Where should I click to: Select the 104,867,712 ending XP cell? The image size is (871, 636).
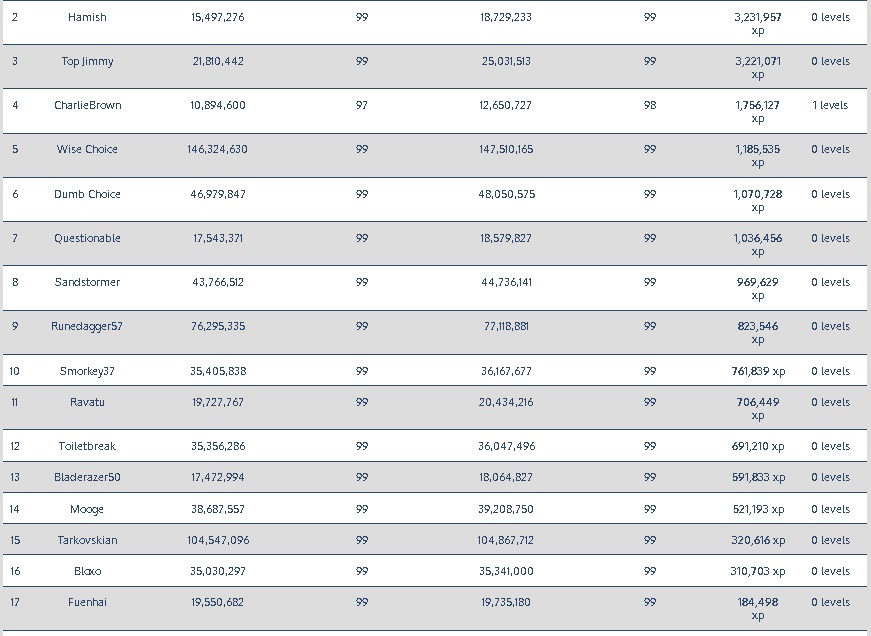(505, 540)
